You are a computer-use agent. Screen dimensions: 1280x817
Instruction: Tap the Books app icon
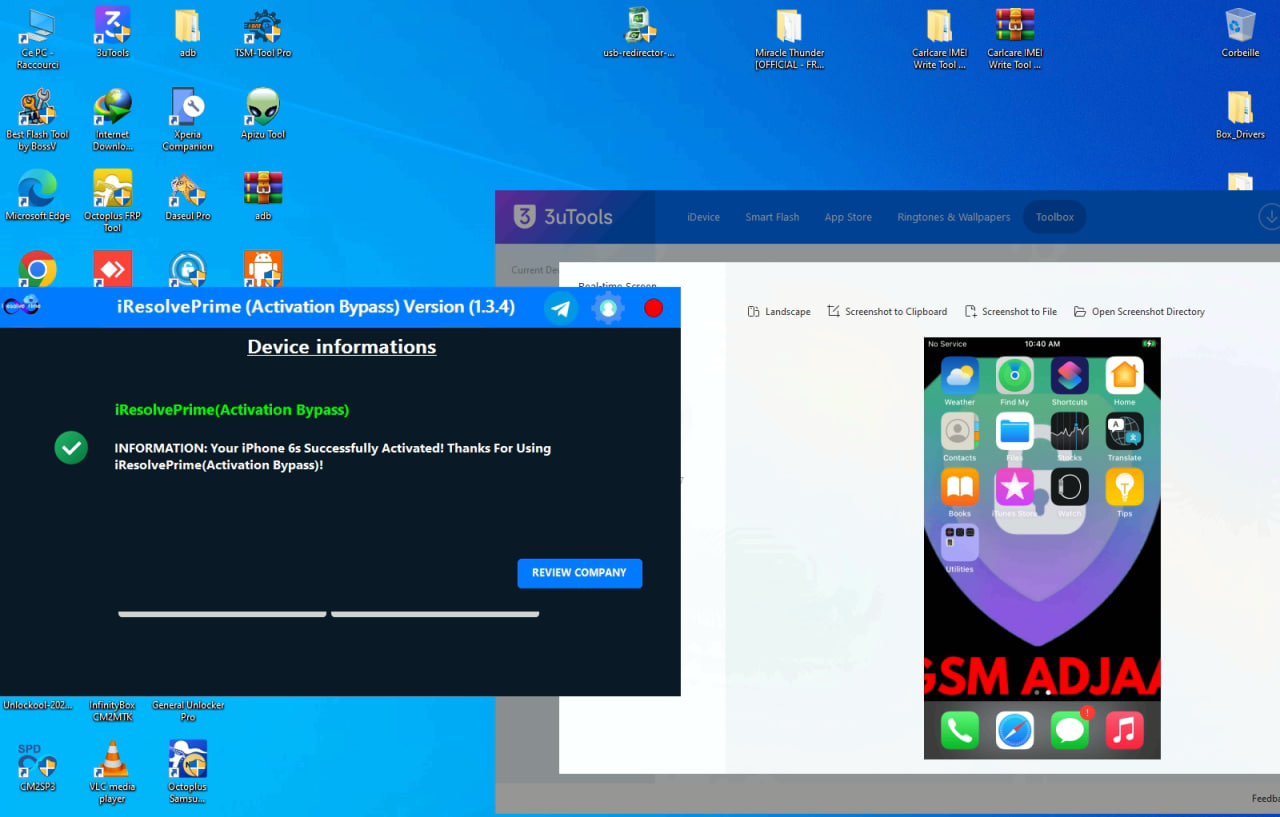click(959, 488)
